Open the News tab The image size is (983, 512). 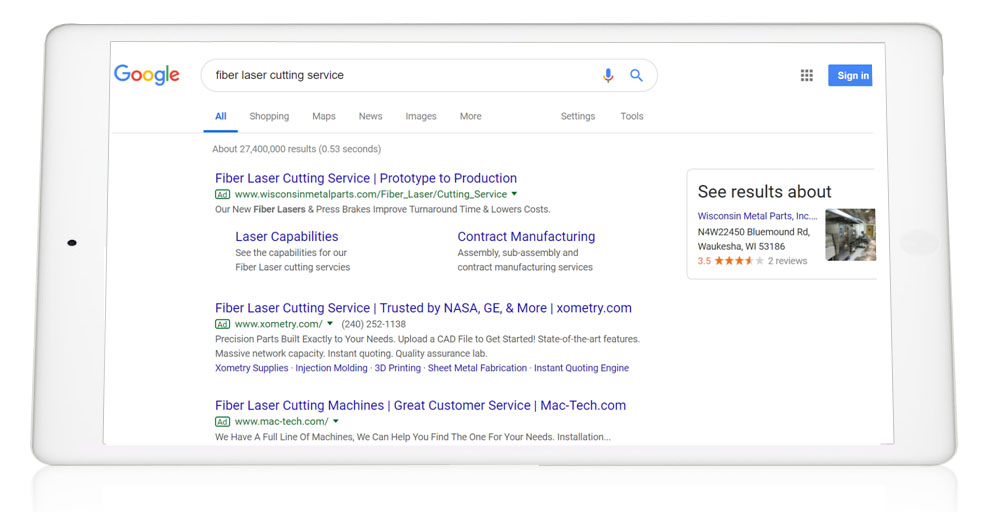(371, 117)
